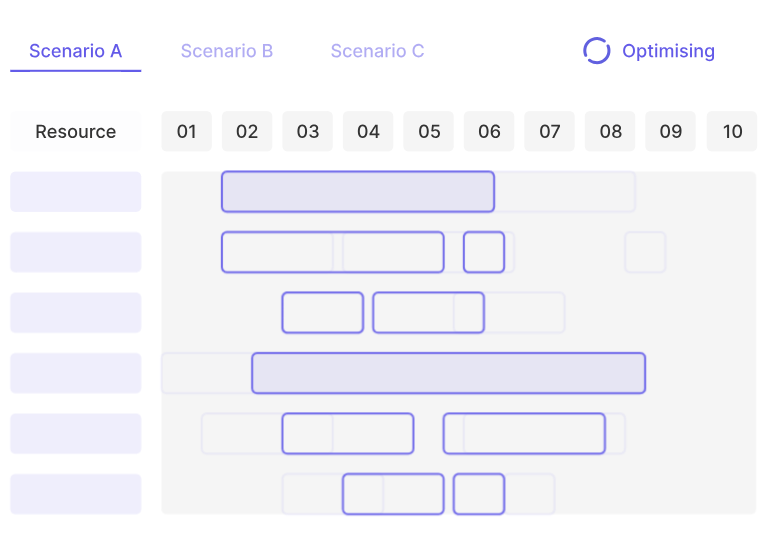Select column header 03
Viewport: 773px width, 547px height.
[307, 131]
